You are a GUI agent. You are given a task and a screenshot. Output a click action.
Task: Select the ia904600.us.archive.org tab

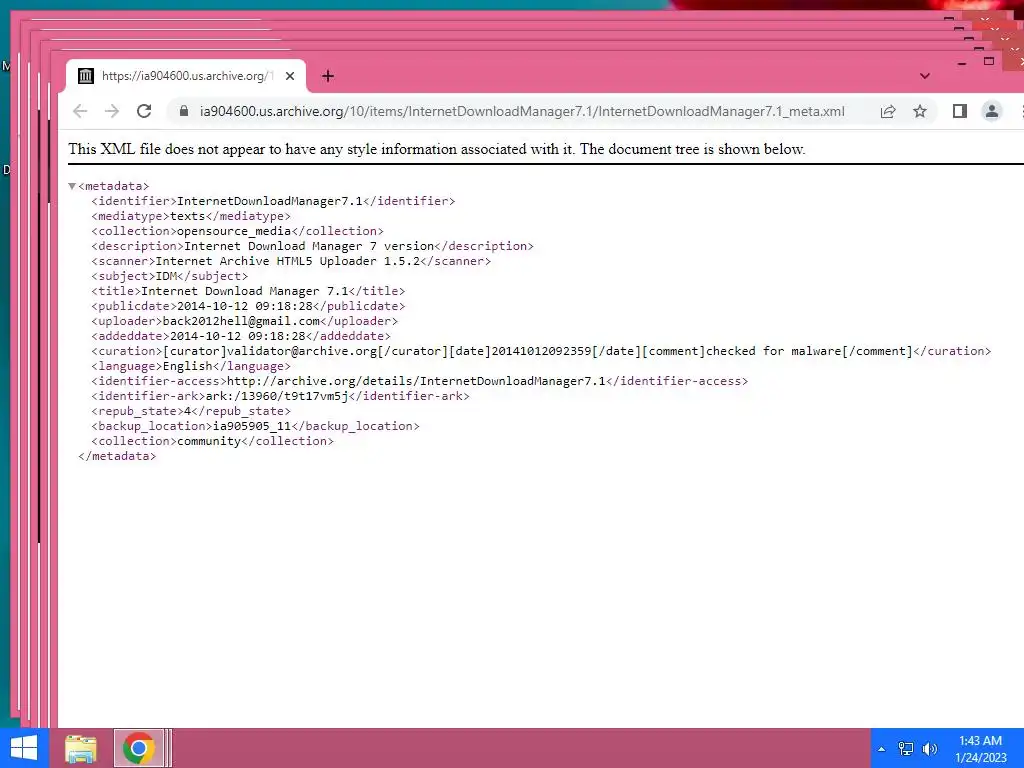pos(185,76)
